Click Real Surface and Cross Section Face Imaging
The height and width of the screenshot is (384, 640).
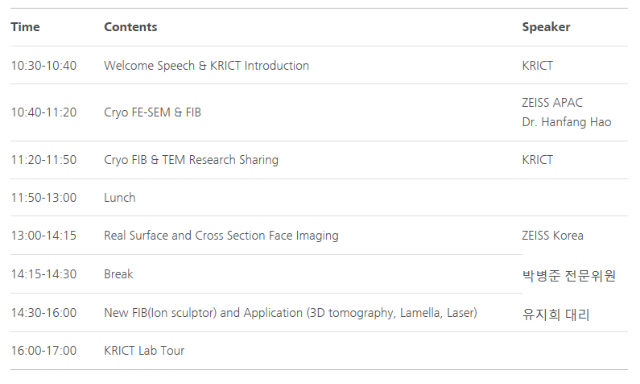pyautogui.click(x=221, y=235)
